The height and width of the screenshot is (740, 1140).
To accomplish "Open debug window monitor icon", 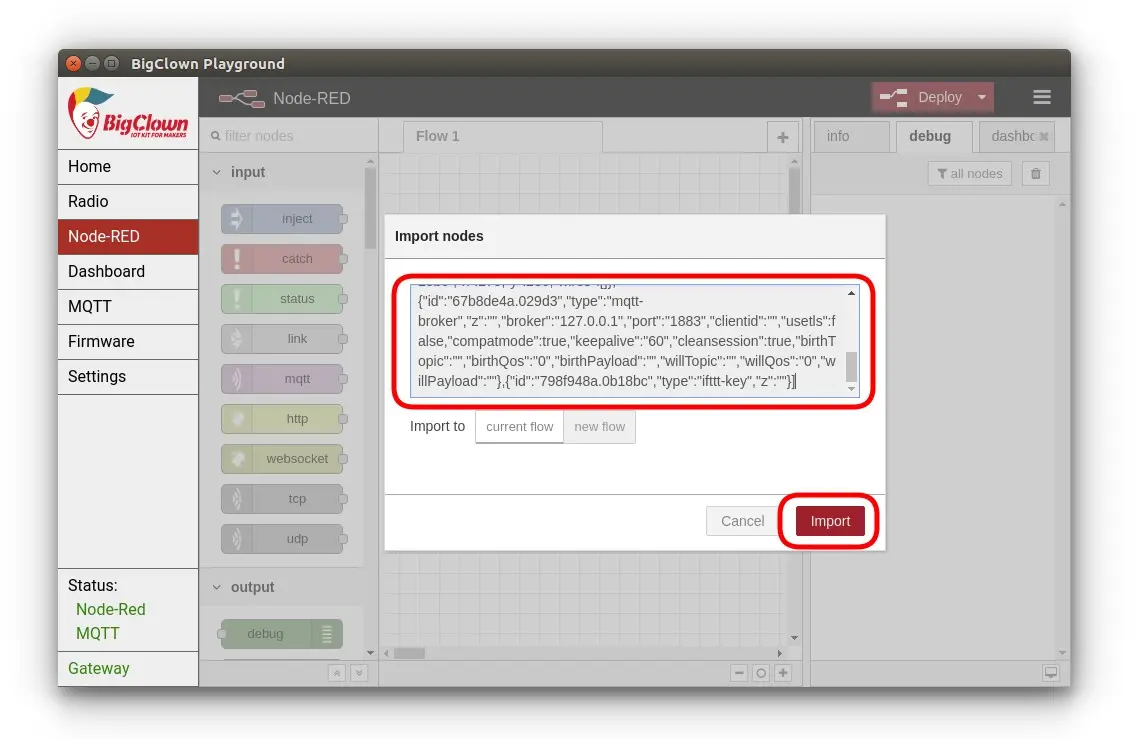I will tap(1051, 672).
